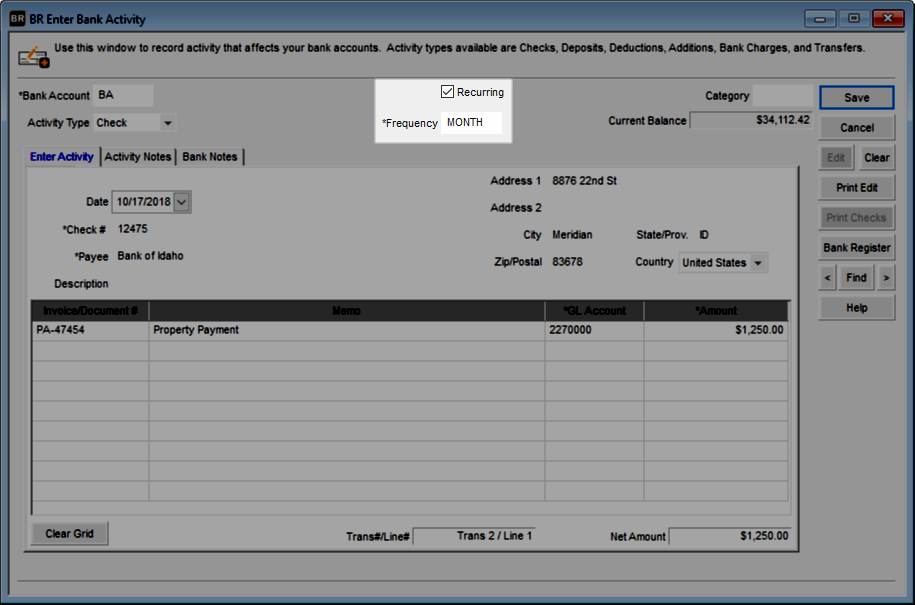Click the Find button
The height and width of the screenshot is (605, 915).
(857, 277)
